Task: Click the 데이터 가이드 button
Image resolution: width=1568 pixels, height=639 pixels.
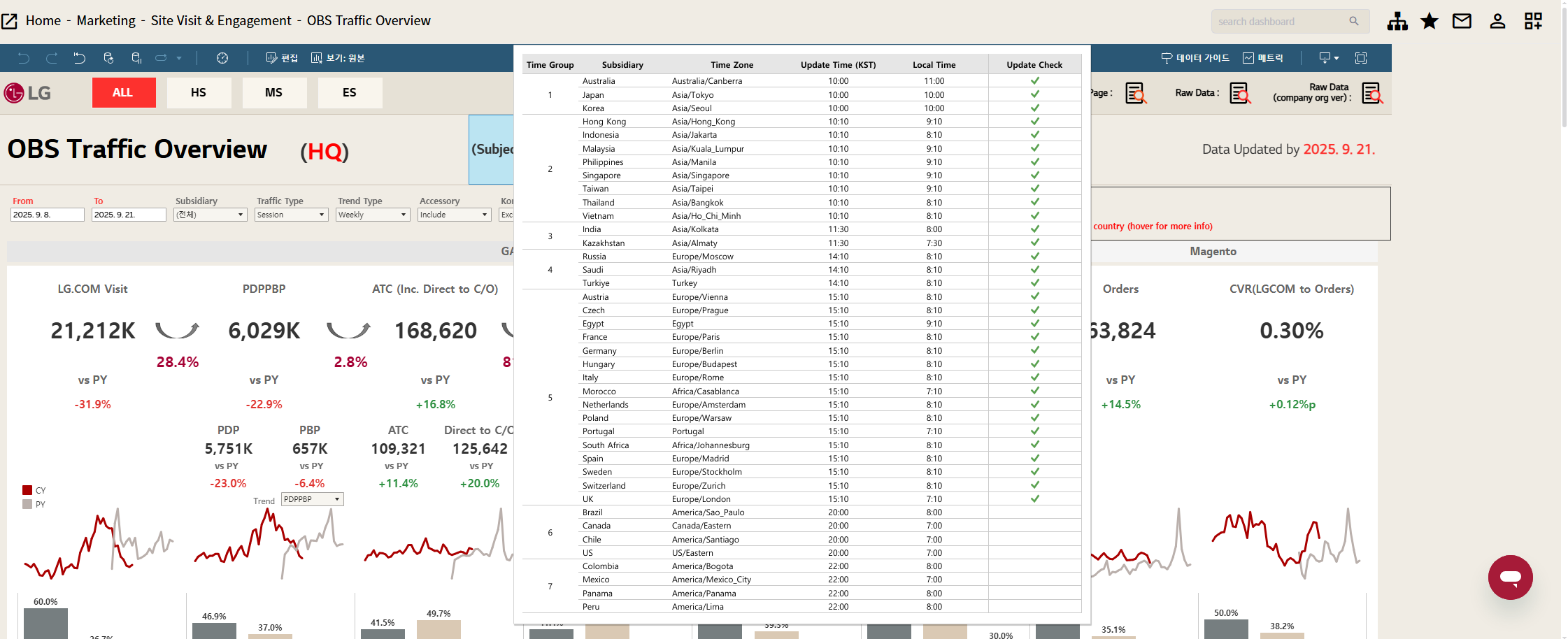Action: [x=1195, y=58]
